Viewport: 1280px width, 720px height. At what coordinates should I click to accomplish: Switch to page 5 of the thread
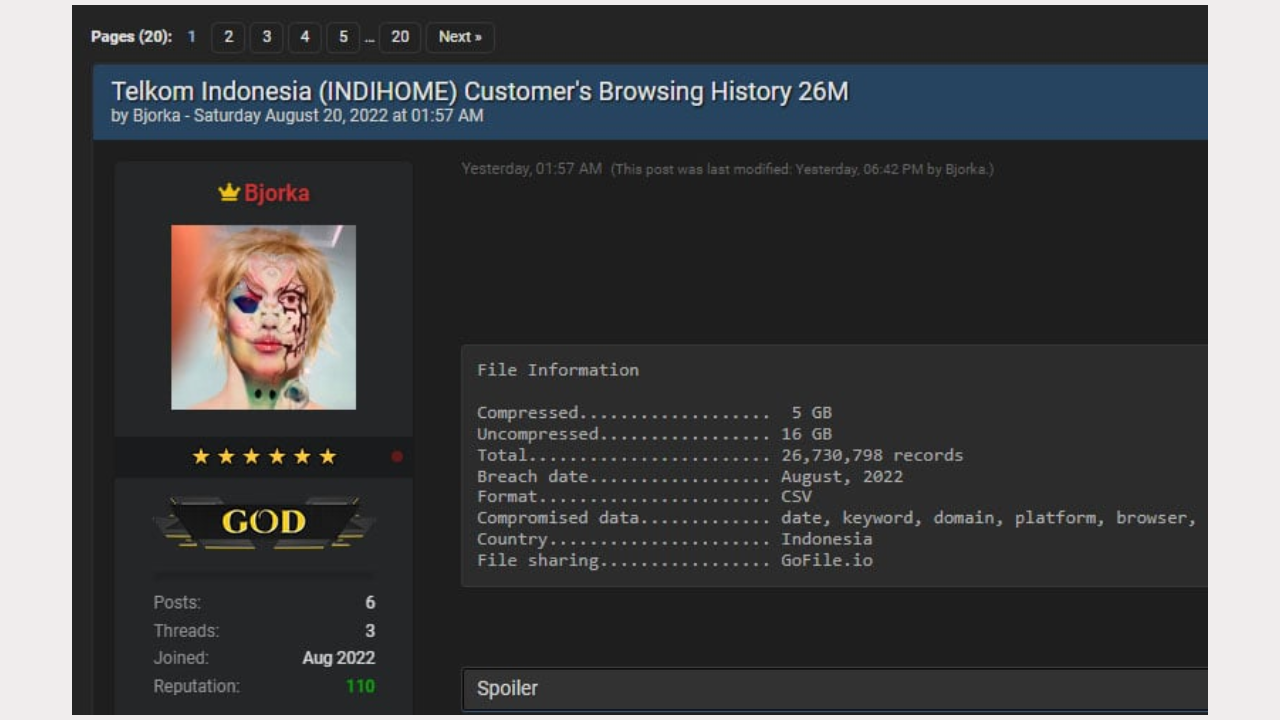[342, 37]
